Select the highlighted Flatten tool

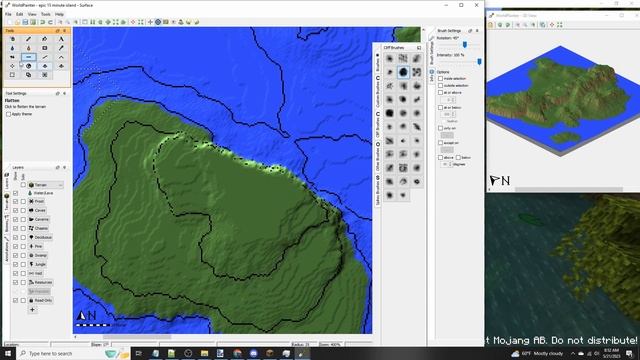tap(29, 57)
